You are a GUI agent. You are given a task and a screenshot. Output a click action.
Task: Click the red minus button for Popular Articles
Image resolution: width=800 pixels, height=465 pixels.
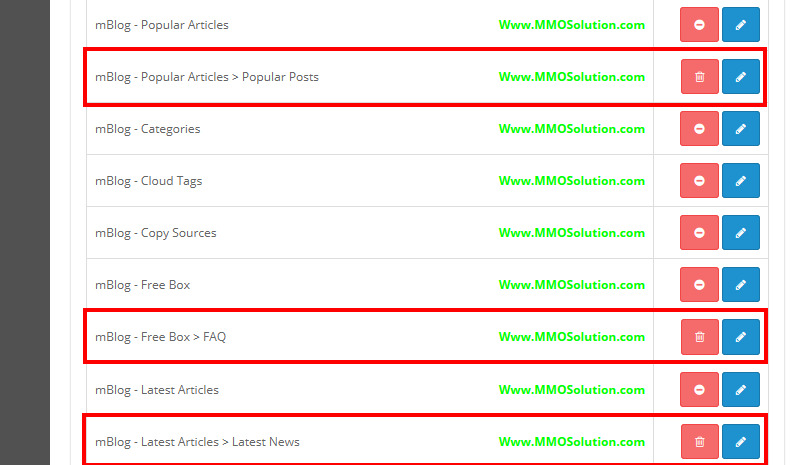699,25
